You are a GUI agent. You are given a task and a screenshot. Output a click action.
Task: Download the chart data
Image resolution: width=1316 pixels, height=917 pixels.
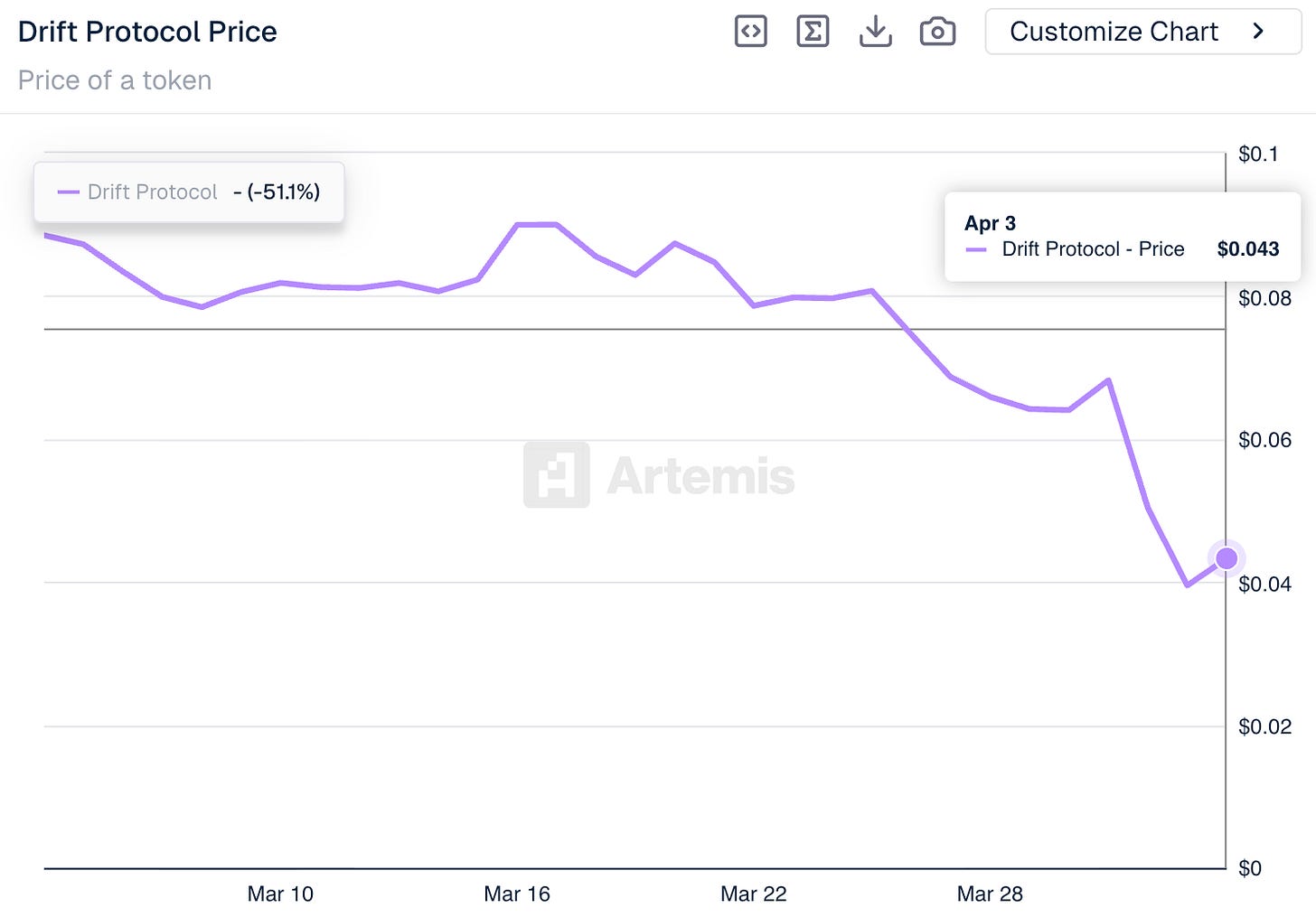[x=875, y=32]
